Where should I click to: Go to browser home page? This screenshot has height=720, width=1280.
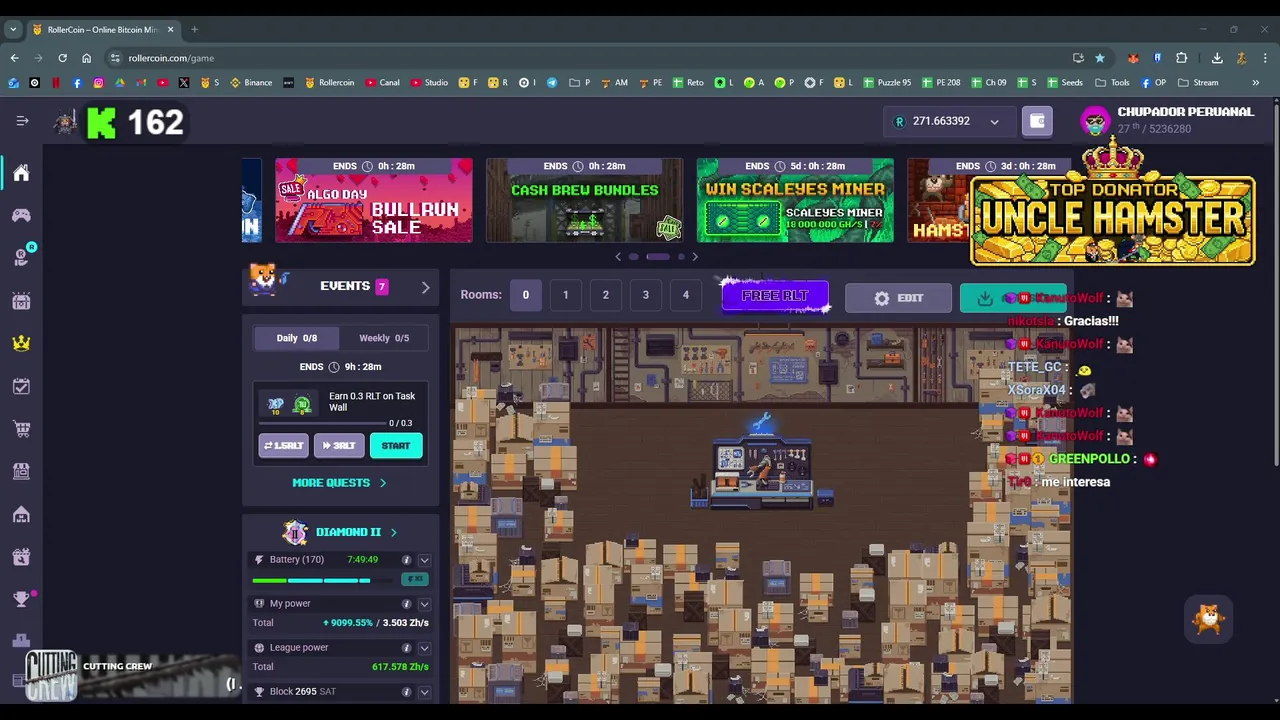[86, 58]
